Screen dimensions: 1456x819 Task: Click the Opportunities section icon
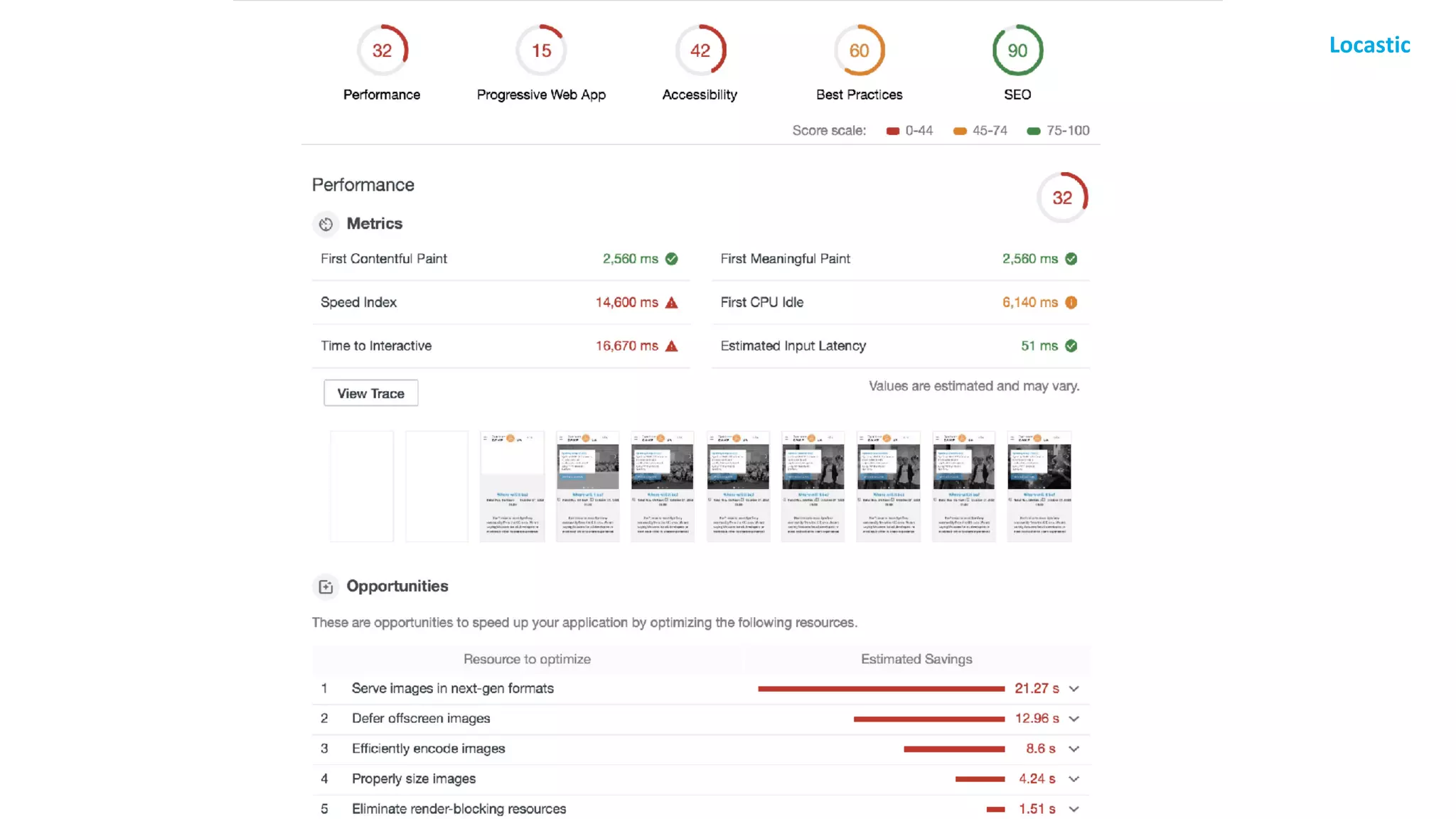pyautogui.click(x=326, y=587)
